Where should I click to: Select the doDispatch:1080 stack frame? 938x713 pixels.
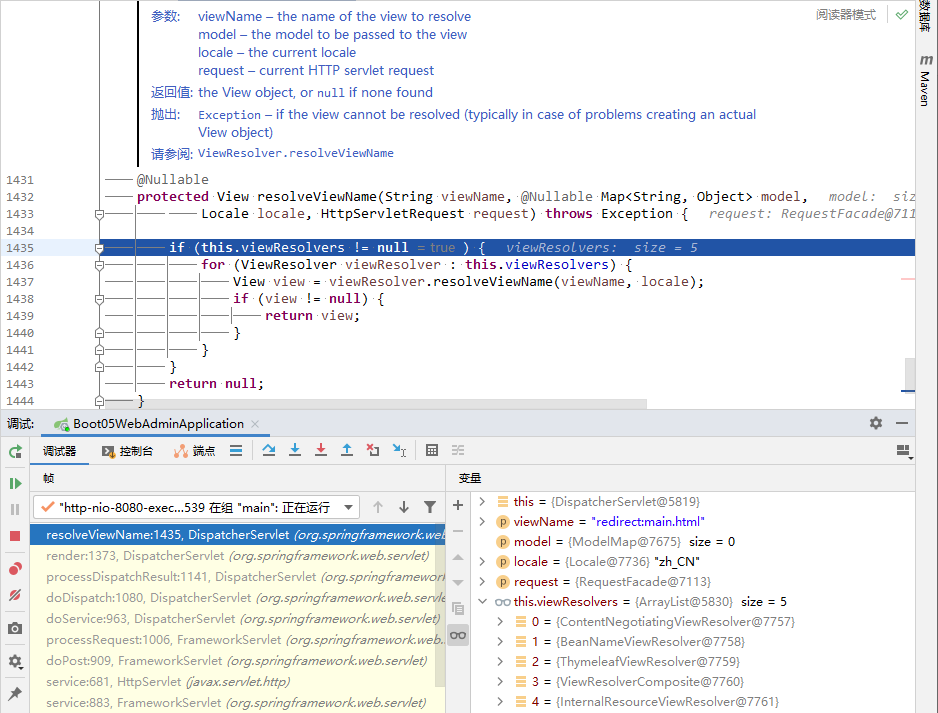pos(237,598)
